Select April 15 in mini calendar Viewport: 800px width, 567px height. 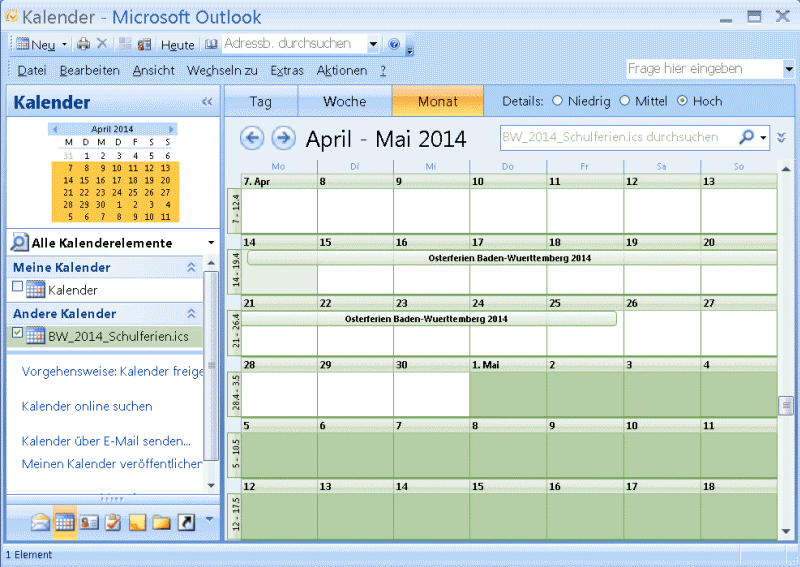click(85, 180)
